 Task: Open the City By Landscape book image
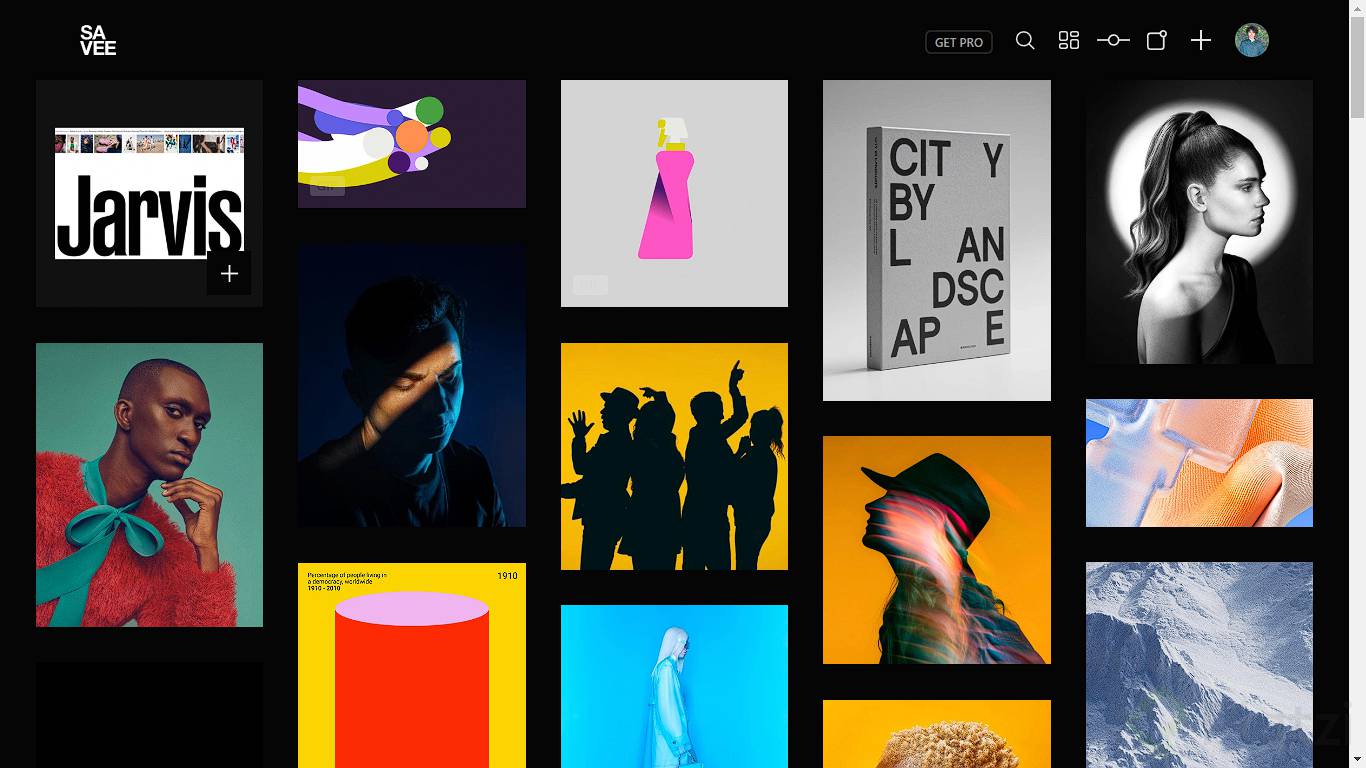(x=937, y=240)
